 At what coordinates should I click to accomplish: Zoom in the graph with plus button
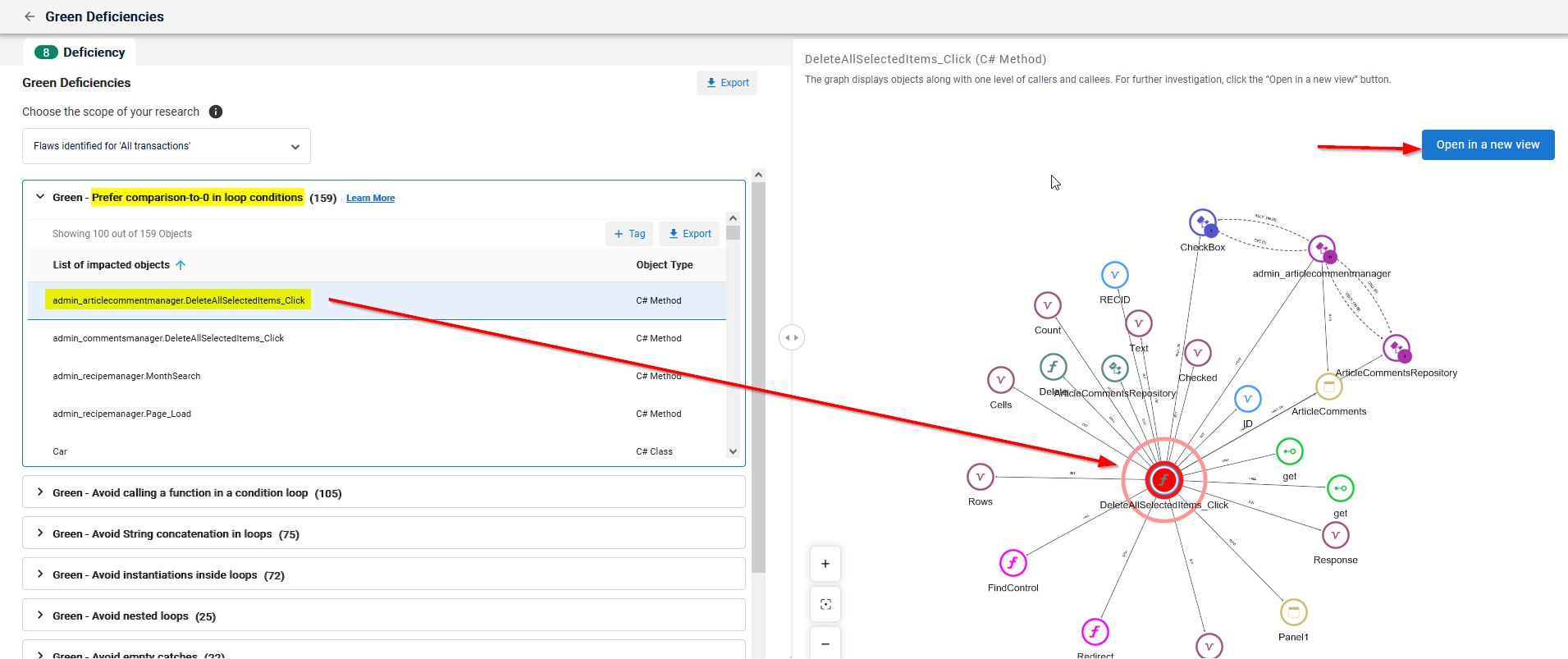click(825, 564)
